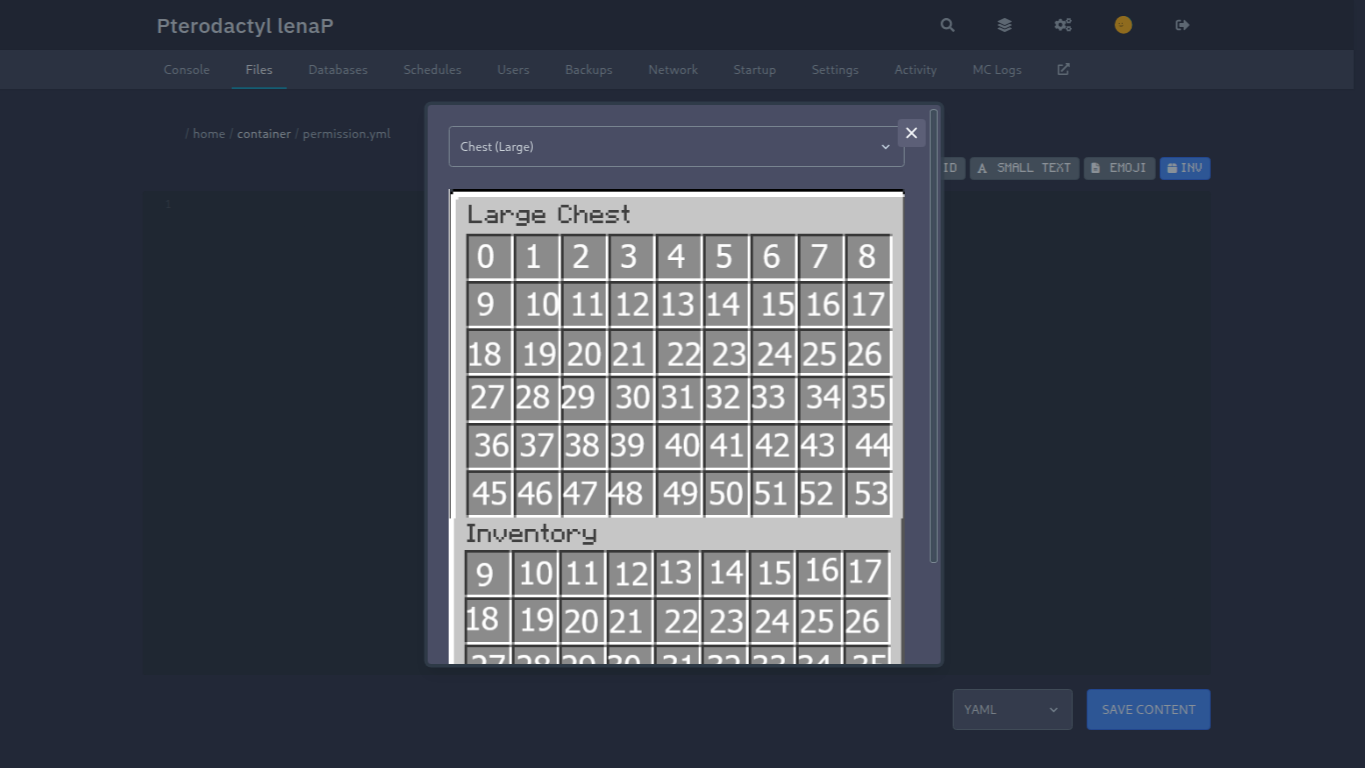This screenshot has height=768, width=1365.
Task: Click the sign out icon
Action: click(1182, 25)
